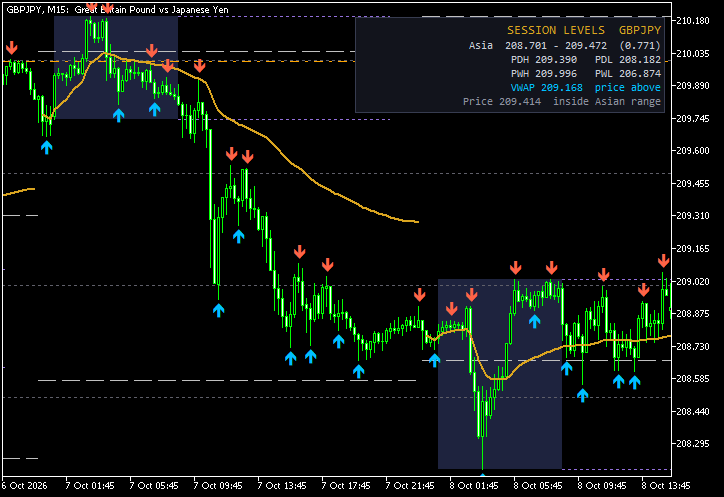
Task: Click the blue 'price above' status text
Action: point(628,87)
